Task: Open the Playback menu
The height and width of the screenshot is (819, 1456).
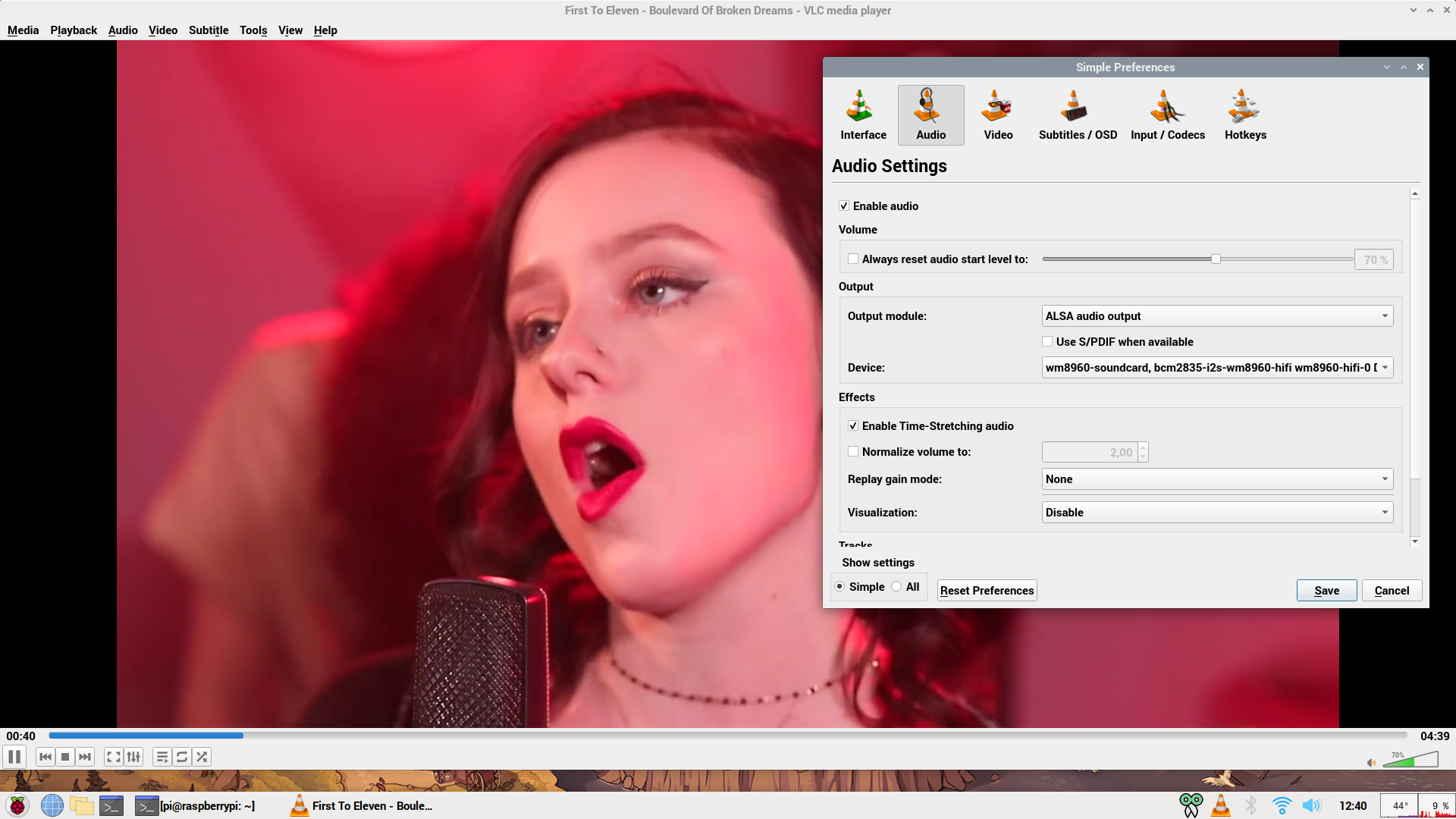Action: 74,30
